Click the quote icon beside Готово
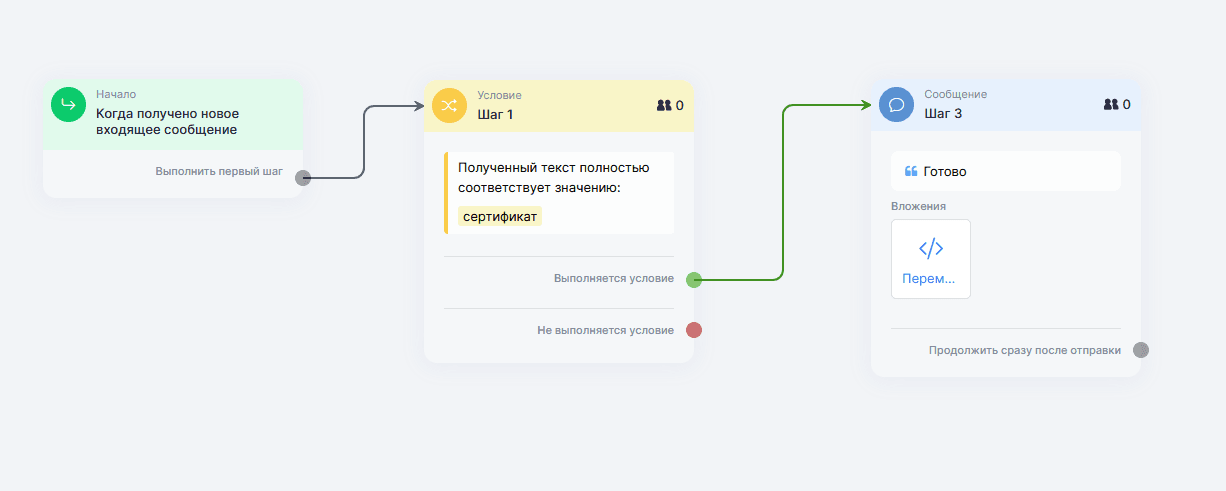This screenshot has width=1226, height=491. tap(911, 171)
